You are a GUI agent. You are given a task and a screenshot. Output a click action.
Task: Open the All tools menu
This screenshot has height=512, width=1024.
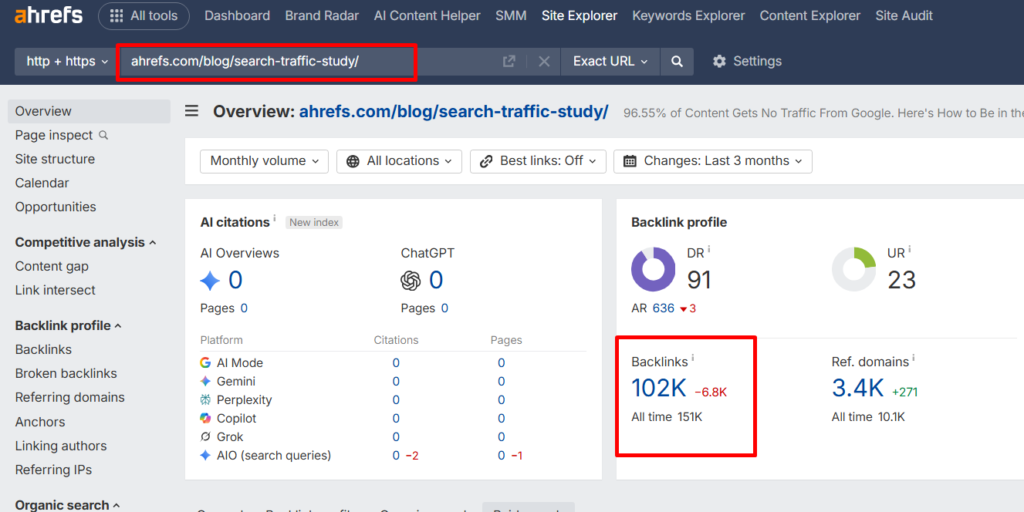(144, 16)
